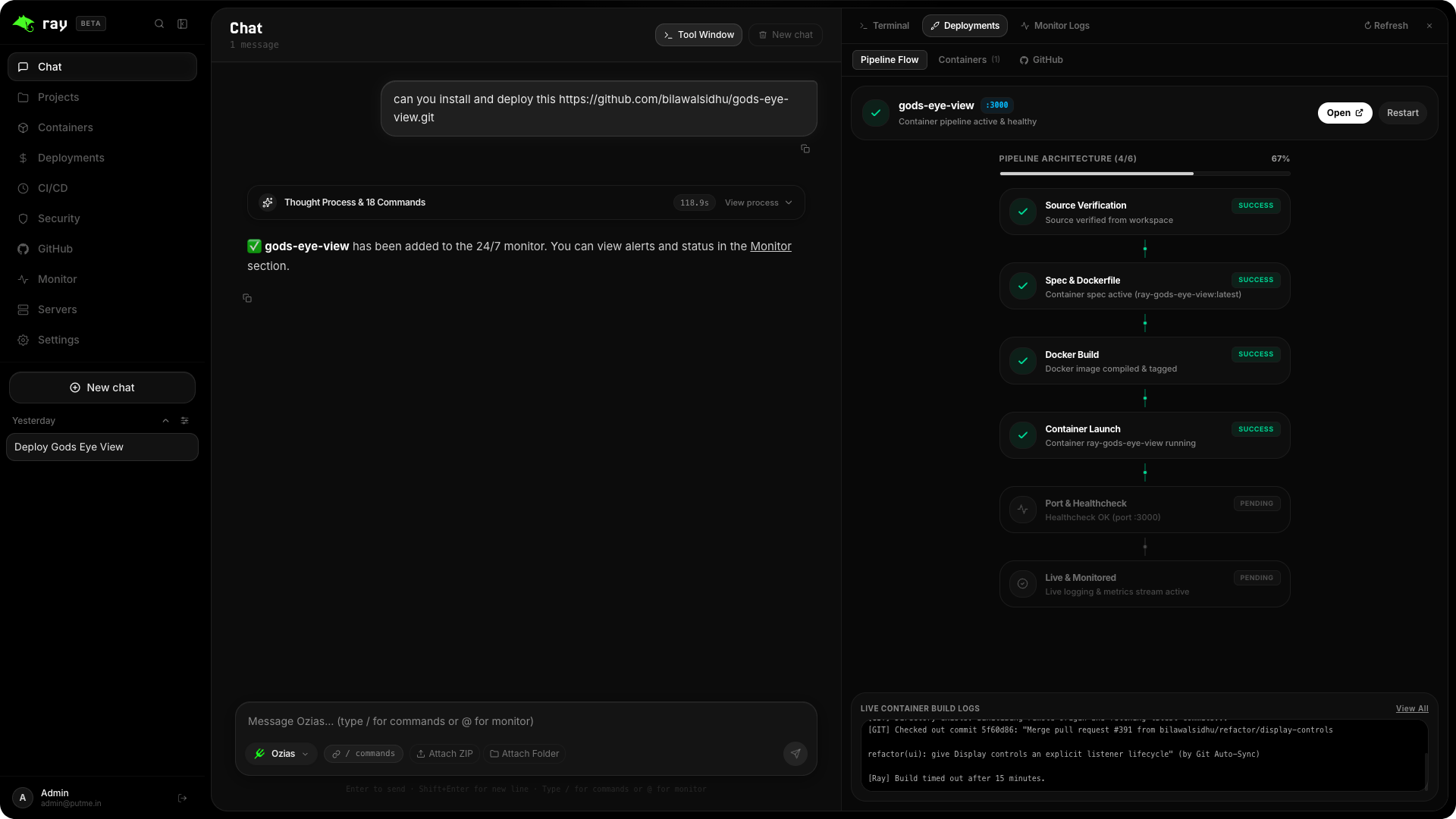
Task: Log out using the sign-out icon
Action: (183, 798)
